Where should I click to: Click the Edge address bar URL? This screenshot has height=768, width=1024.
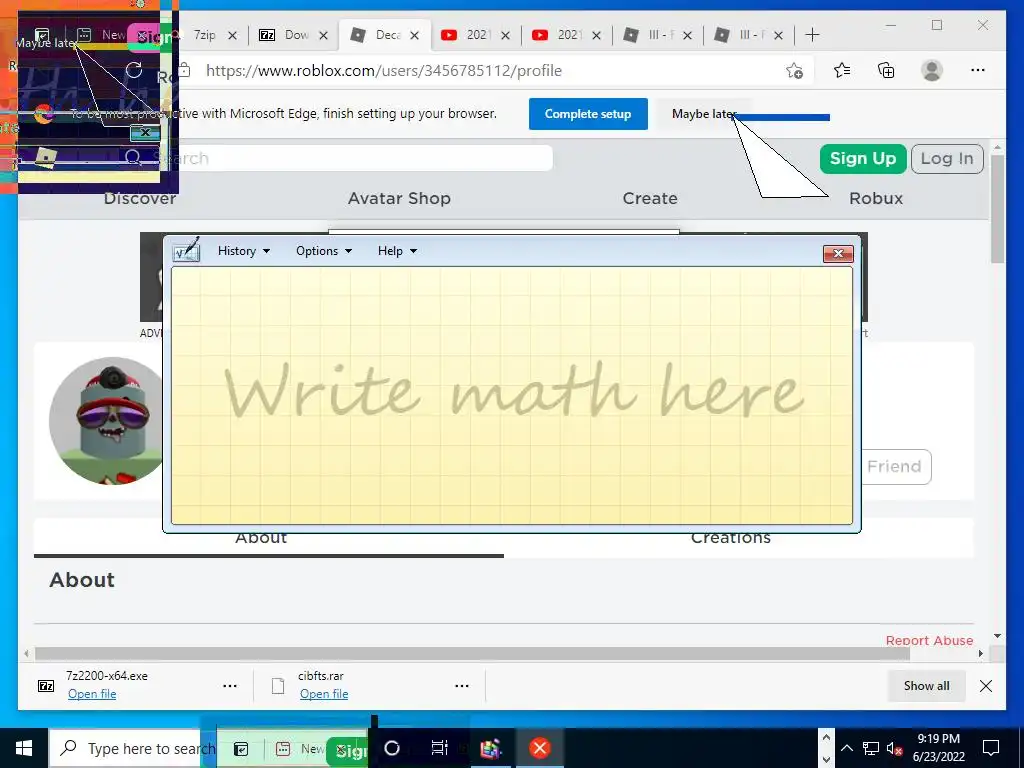click(384, 71)
